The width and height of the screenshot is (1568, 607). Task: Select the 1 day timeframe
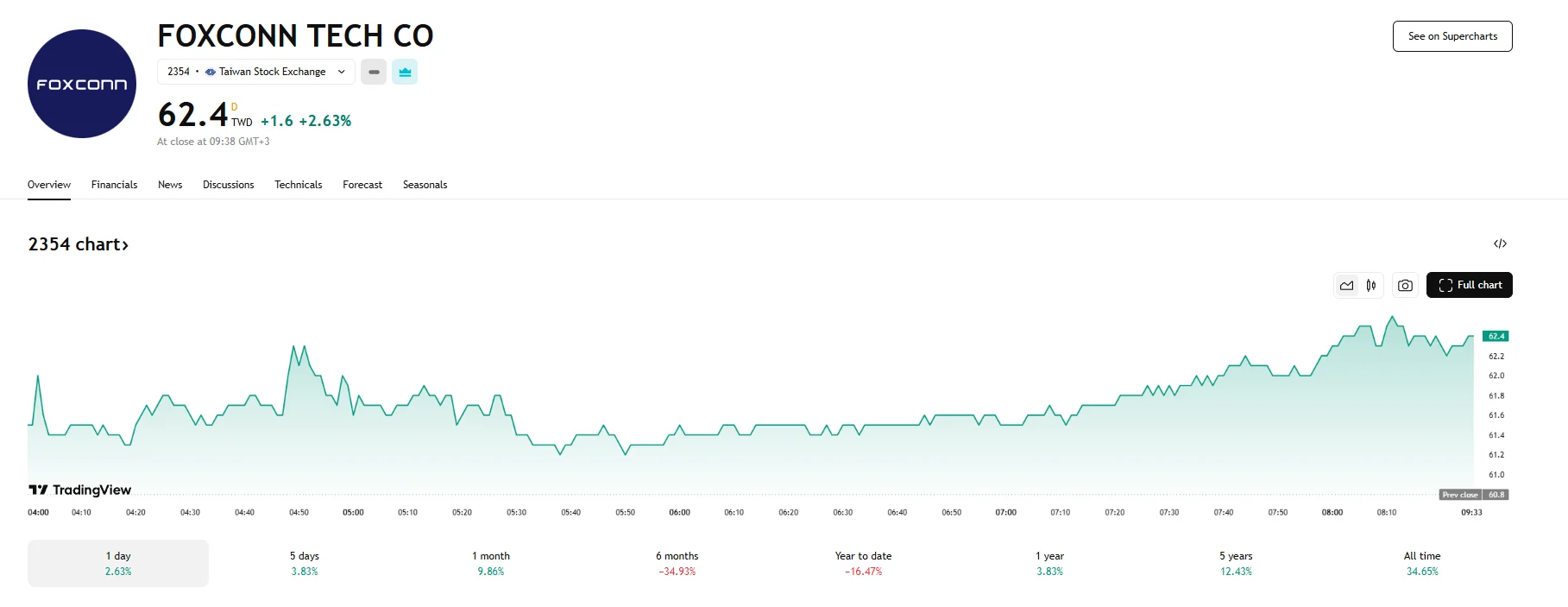(x=117, y=562)
